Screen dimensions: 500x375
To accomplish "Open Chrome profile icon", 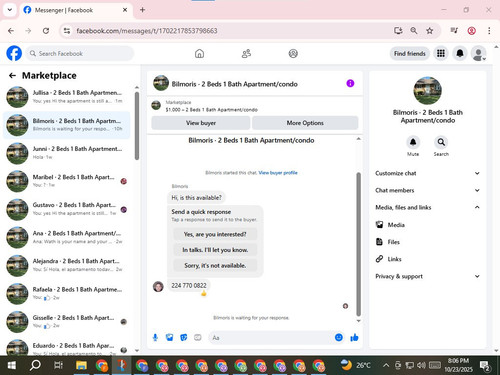I will coord(471,31).
